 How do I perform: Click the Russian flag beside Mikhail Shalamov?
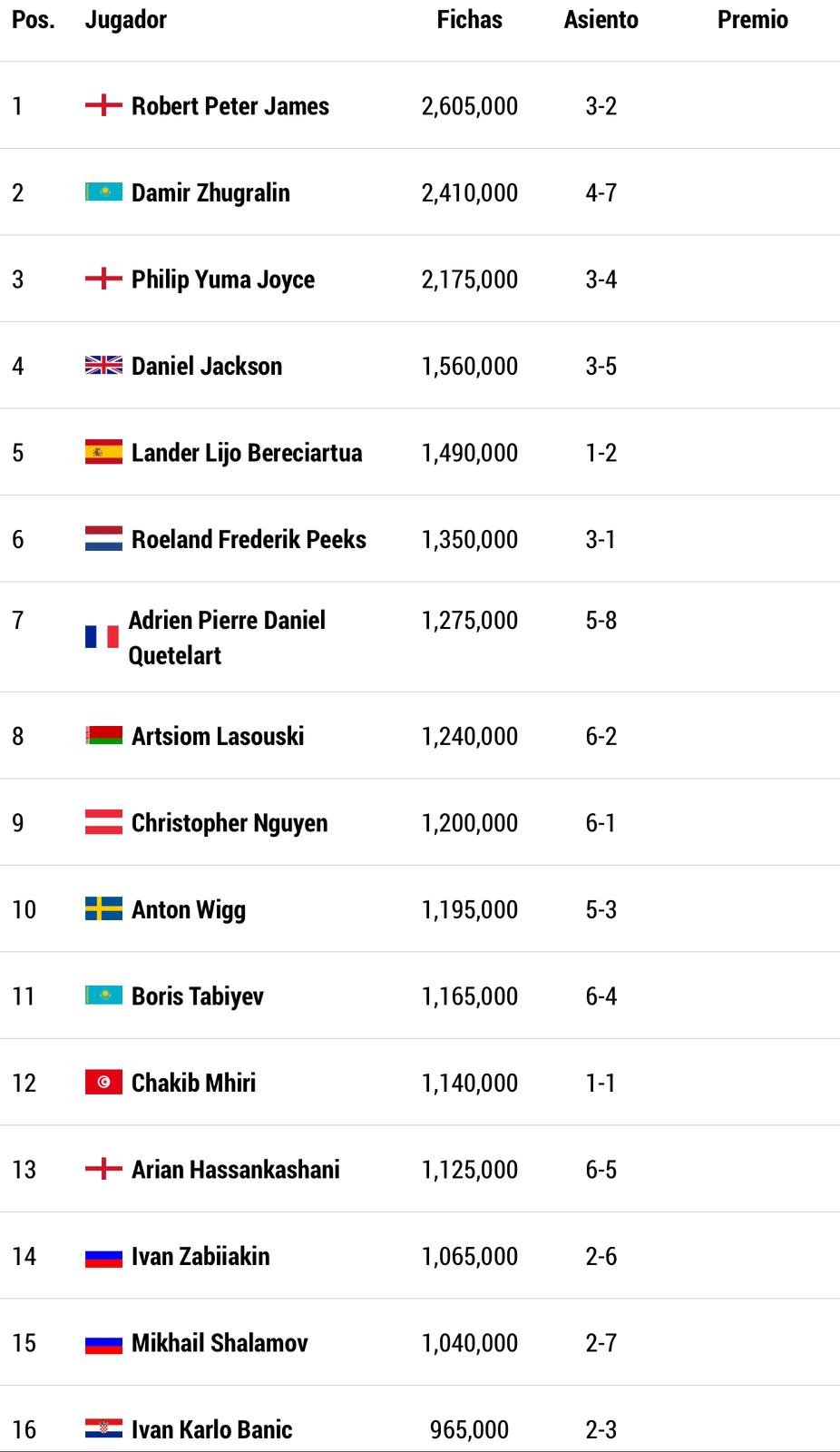(x=103, y=1342)
